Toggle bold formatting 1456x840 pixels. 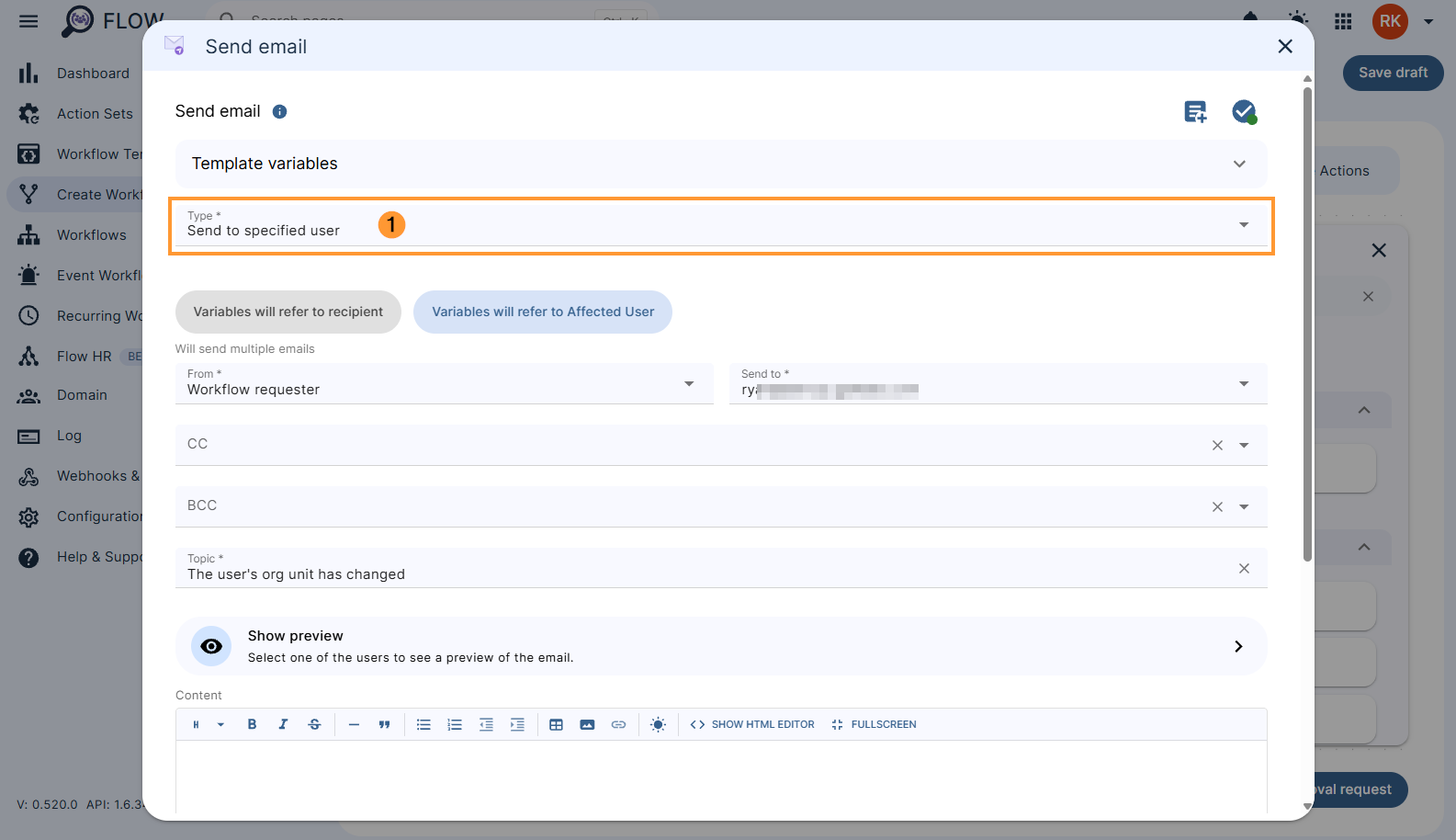[252, 724]
